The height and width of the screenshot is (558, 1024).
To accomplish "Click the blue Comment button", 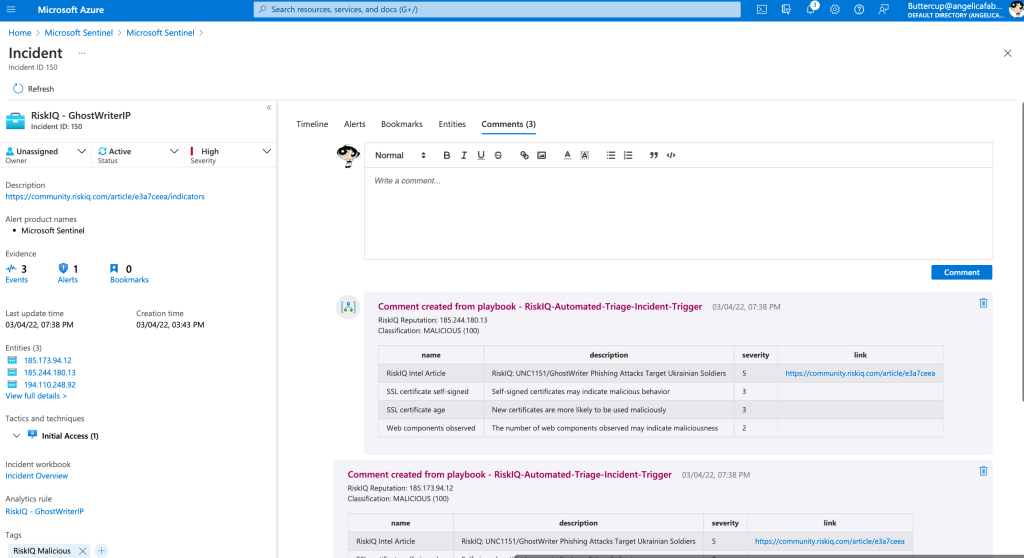I will coord(961,272).
